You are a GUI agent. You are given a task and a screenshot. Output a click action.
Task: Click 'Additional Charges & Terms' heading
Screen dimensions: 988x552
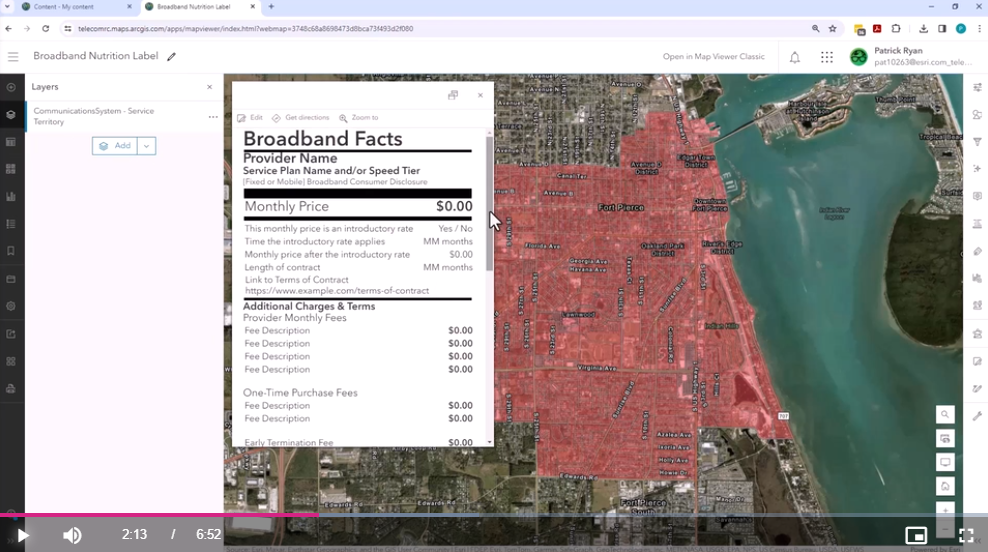[x=309, y=306]
